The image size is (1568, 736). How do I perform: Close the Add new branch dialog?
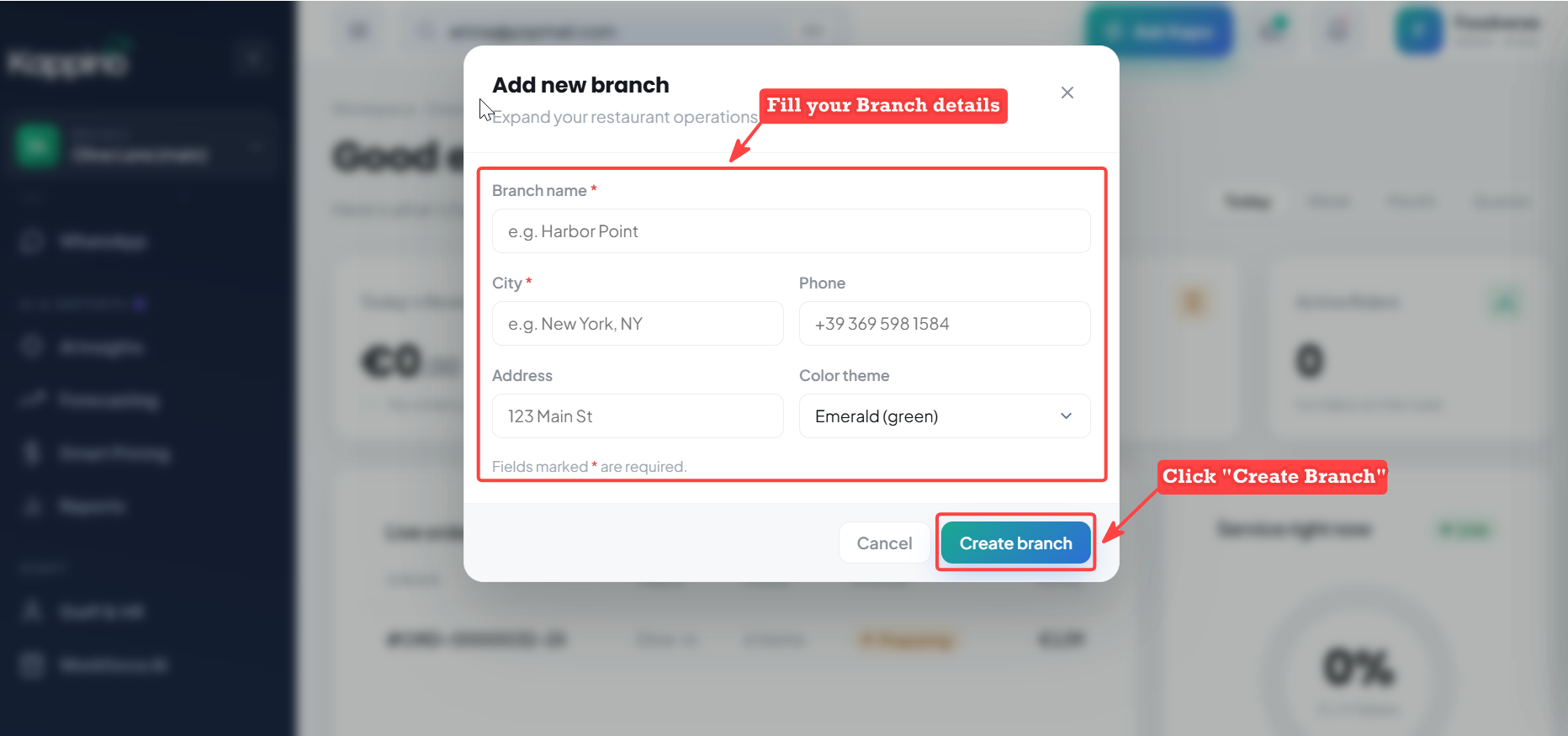click(1067, 93)
